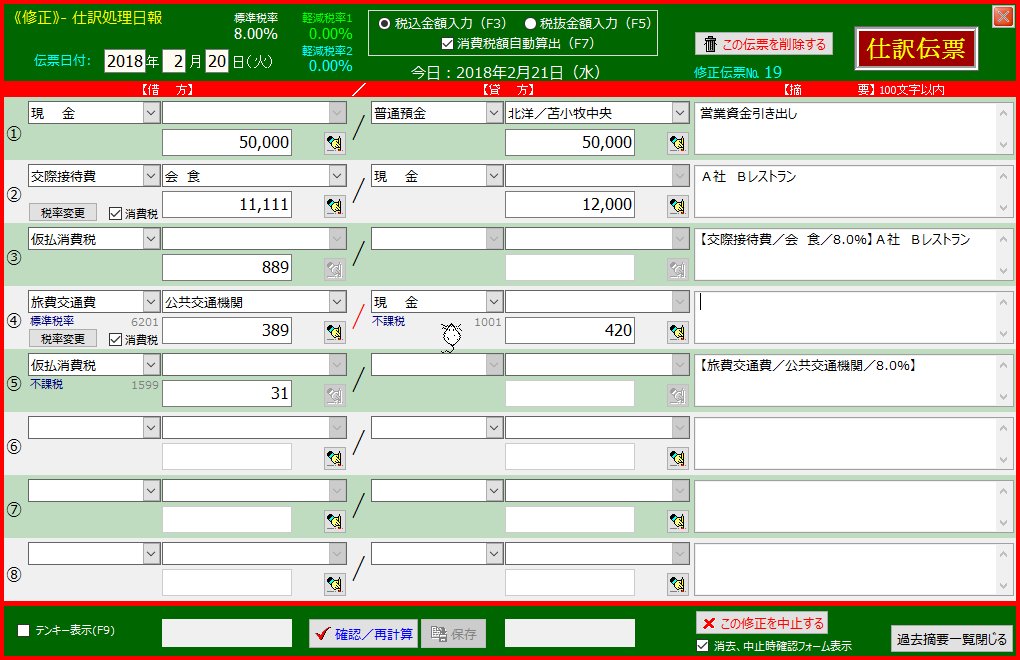Click the icon beside credit amount 12,000
The image size is (1020, 660).
tap(678, 206)
